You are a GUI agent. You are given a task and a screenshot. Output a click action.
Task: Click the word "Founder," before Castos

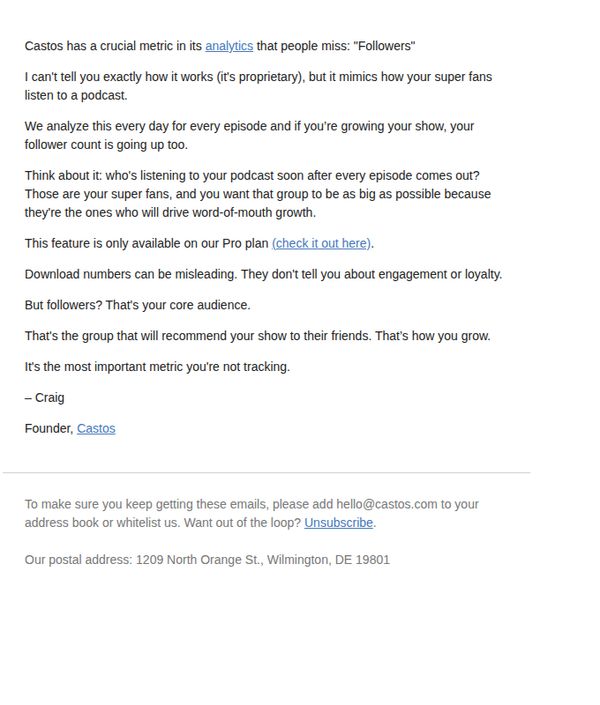(x=49, y=429)
